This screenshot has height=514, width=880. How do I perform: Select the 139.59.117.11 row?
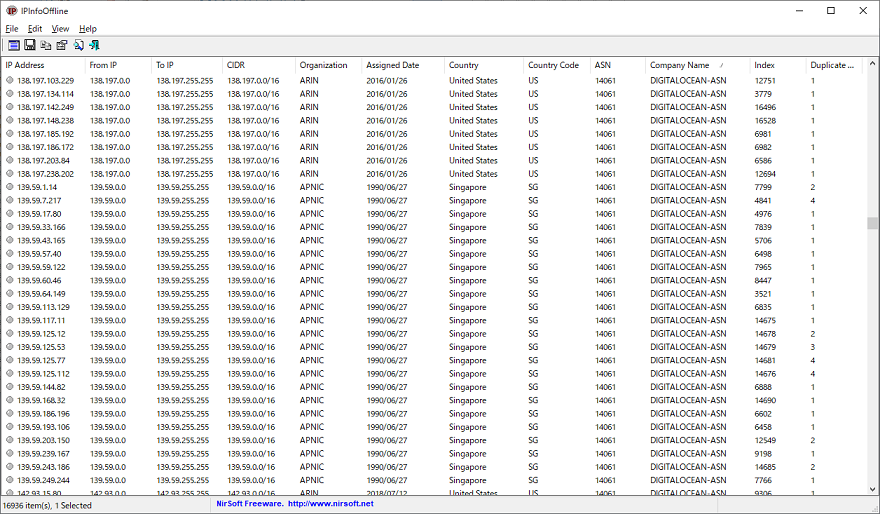[432, 320]
